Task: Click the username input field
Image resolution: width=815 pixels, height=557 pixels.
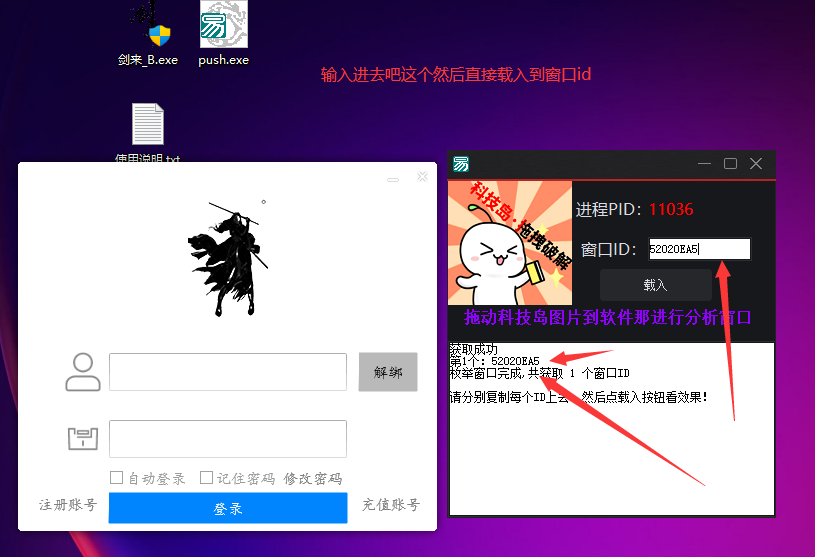Action: (227, 372)
